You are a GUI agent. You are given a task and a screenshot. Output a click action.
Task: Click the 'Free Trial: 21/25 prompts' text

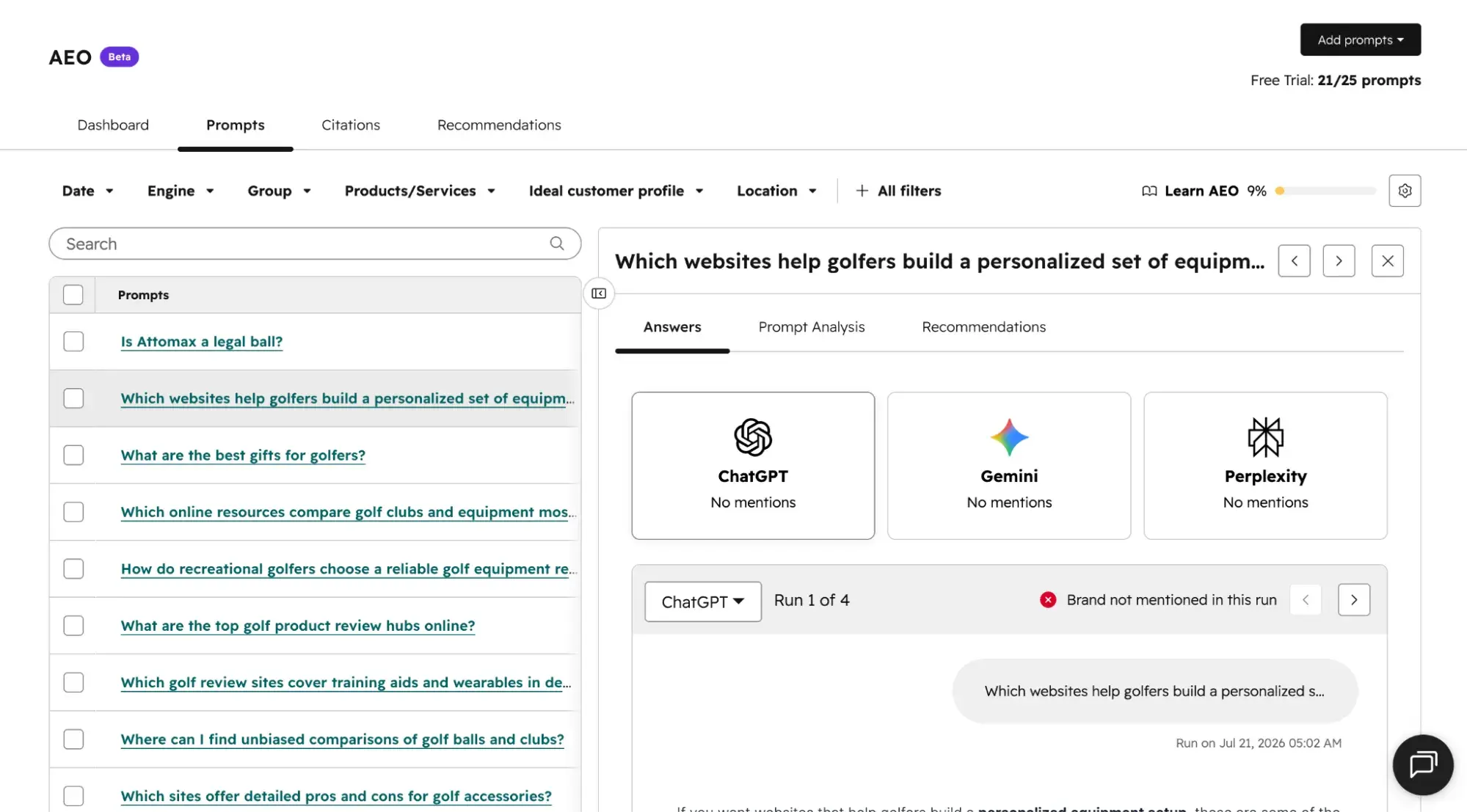[x=1336, y=81]
